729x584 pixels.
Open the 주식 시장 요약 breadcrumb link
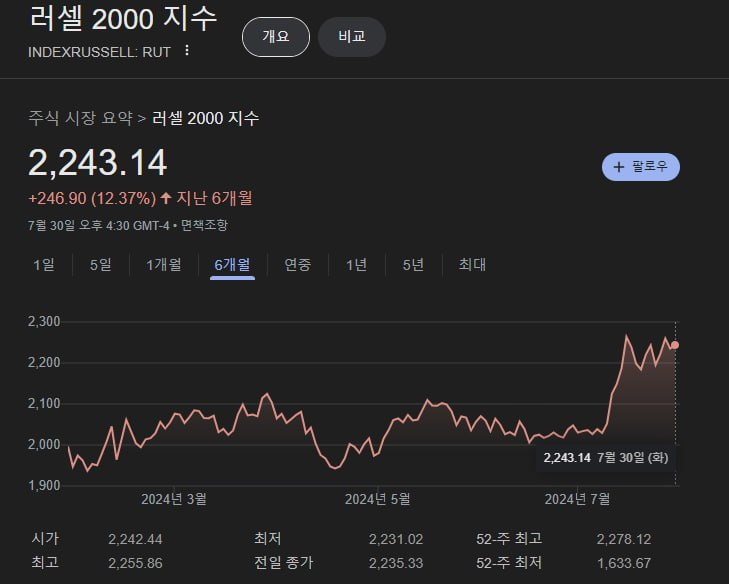(x=80, y=118)
